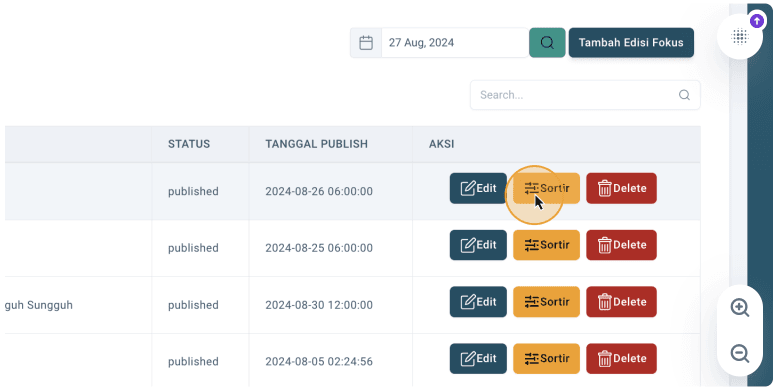The width and height of the screenshot is (774, 390).
Task: Click the purple up-arrow badge
Action: (x=757, y=21)
